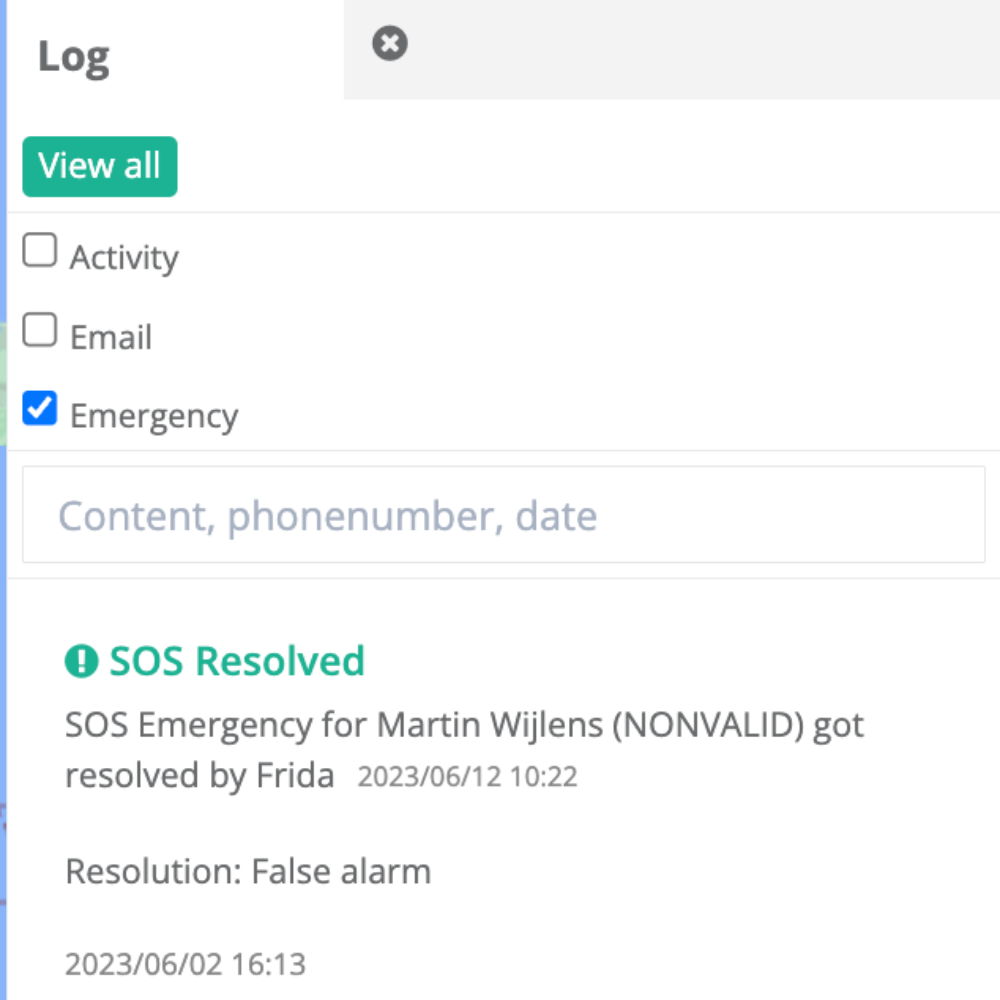Screen dimensions: 1000x1000
Task: Enable the Activity filter checkbox
Action: [39, 251]
